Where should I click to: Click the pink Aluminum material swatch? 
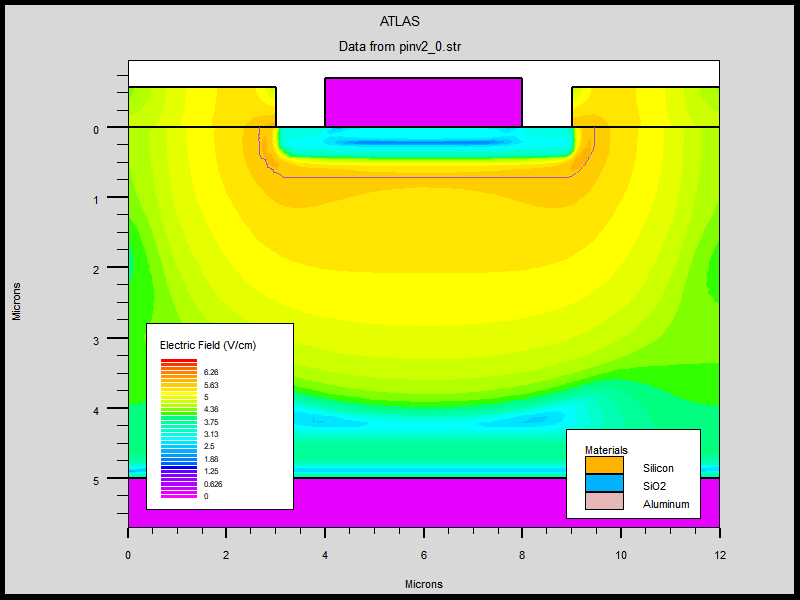point(604,501)
